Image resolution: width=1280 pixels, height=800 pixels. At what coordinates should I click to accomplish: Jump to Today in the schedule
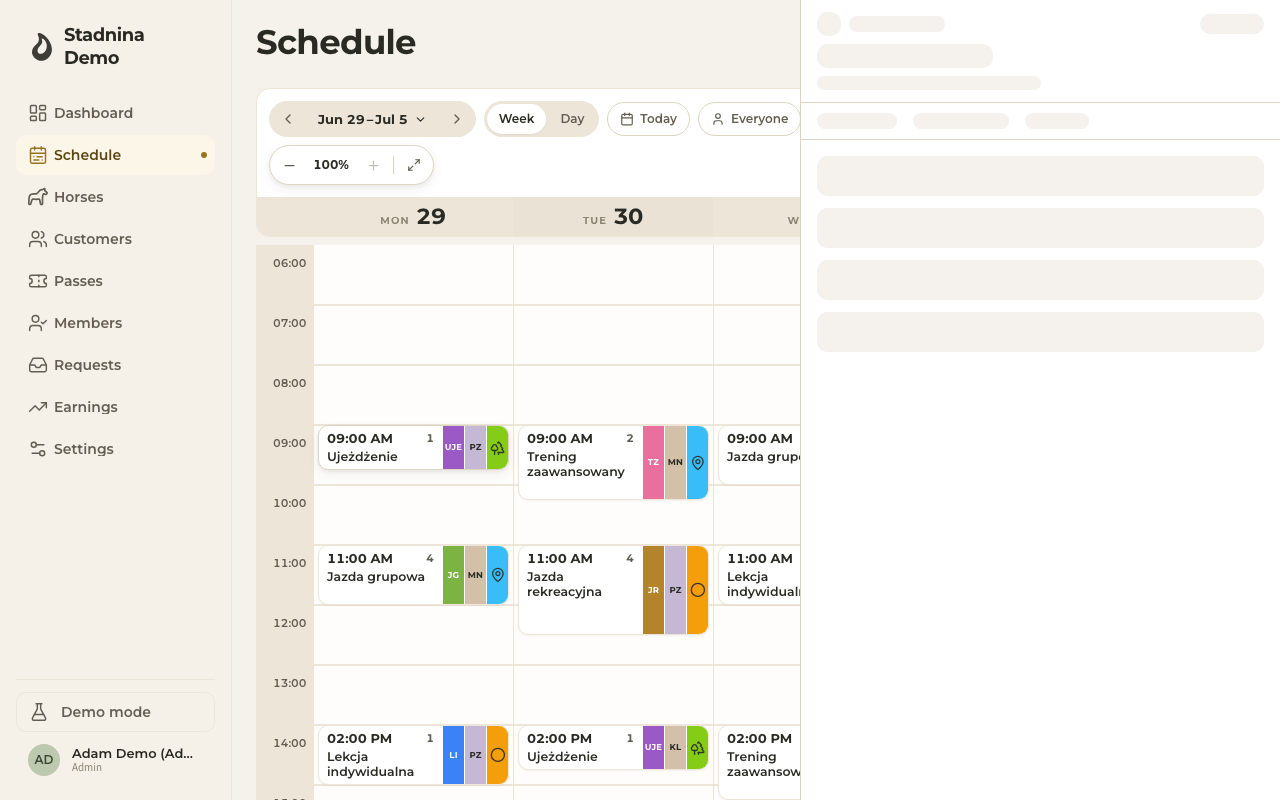(648, 119)
